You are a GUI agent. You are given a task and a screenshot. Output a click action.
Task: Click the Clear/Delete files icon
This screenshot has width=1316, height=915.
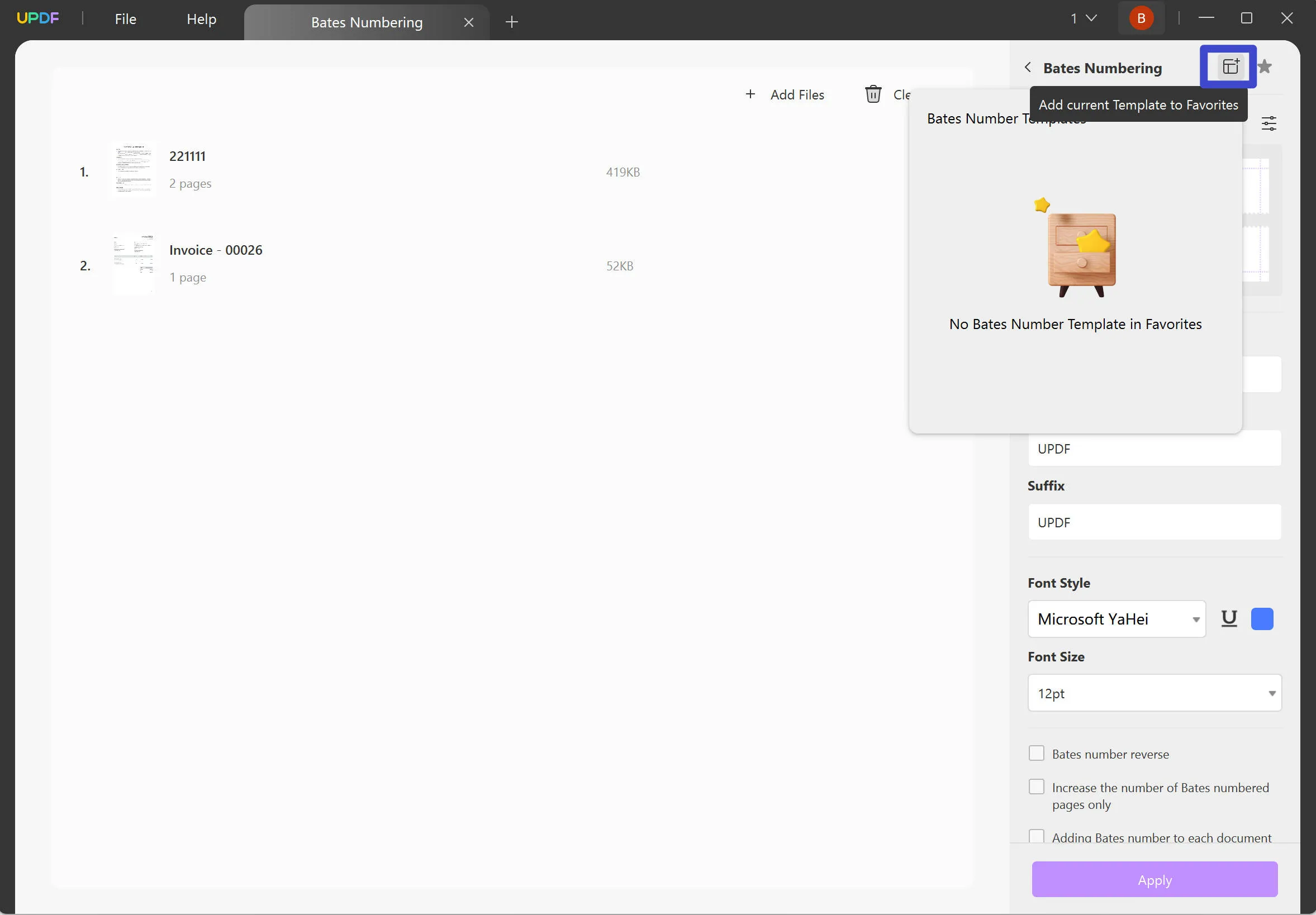[x=873, y=93]
